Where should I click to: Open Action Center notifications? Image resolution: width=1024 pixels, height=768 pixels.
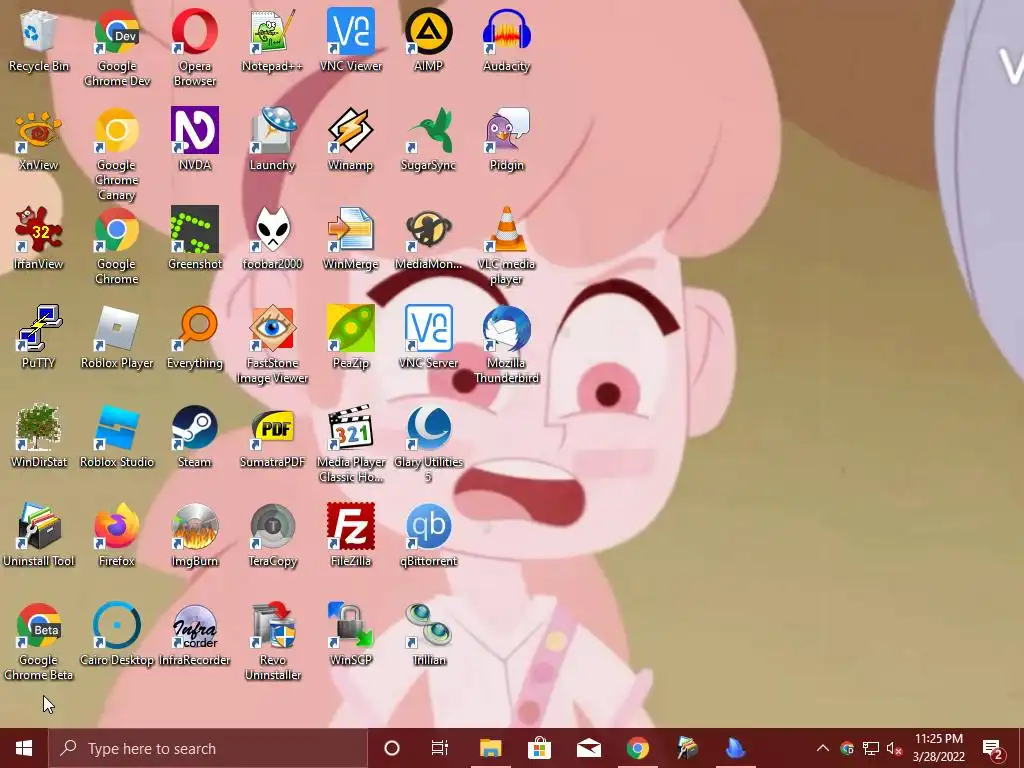click(993, 748)
